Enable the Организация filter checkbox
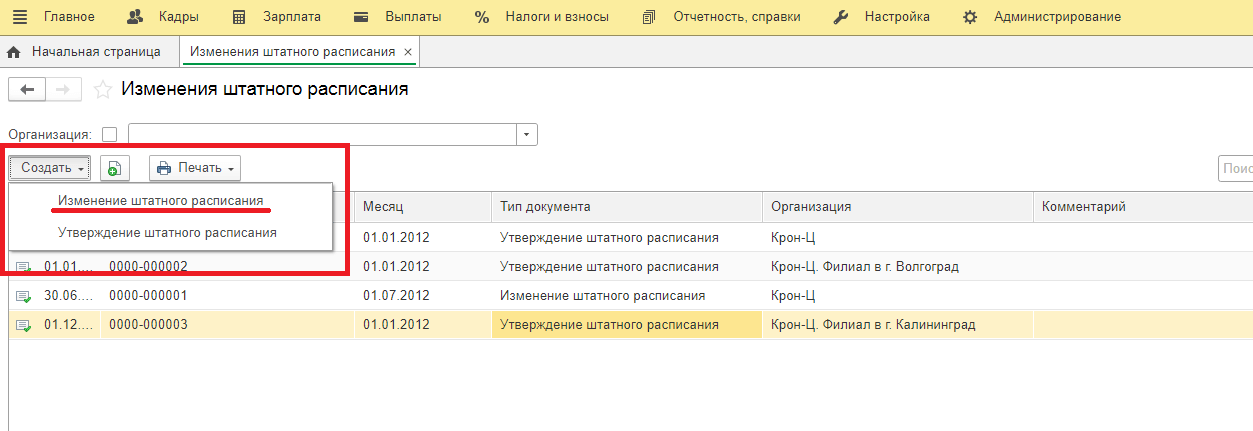Viewport: 1253px width, 431px height. coord(109,135)
